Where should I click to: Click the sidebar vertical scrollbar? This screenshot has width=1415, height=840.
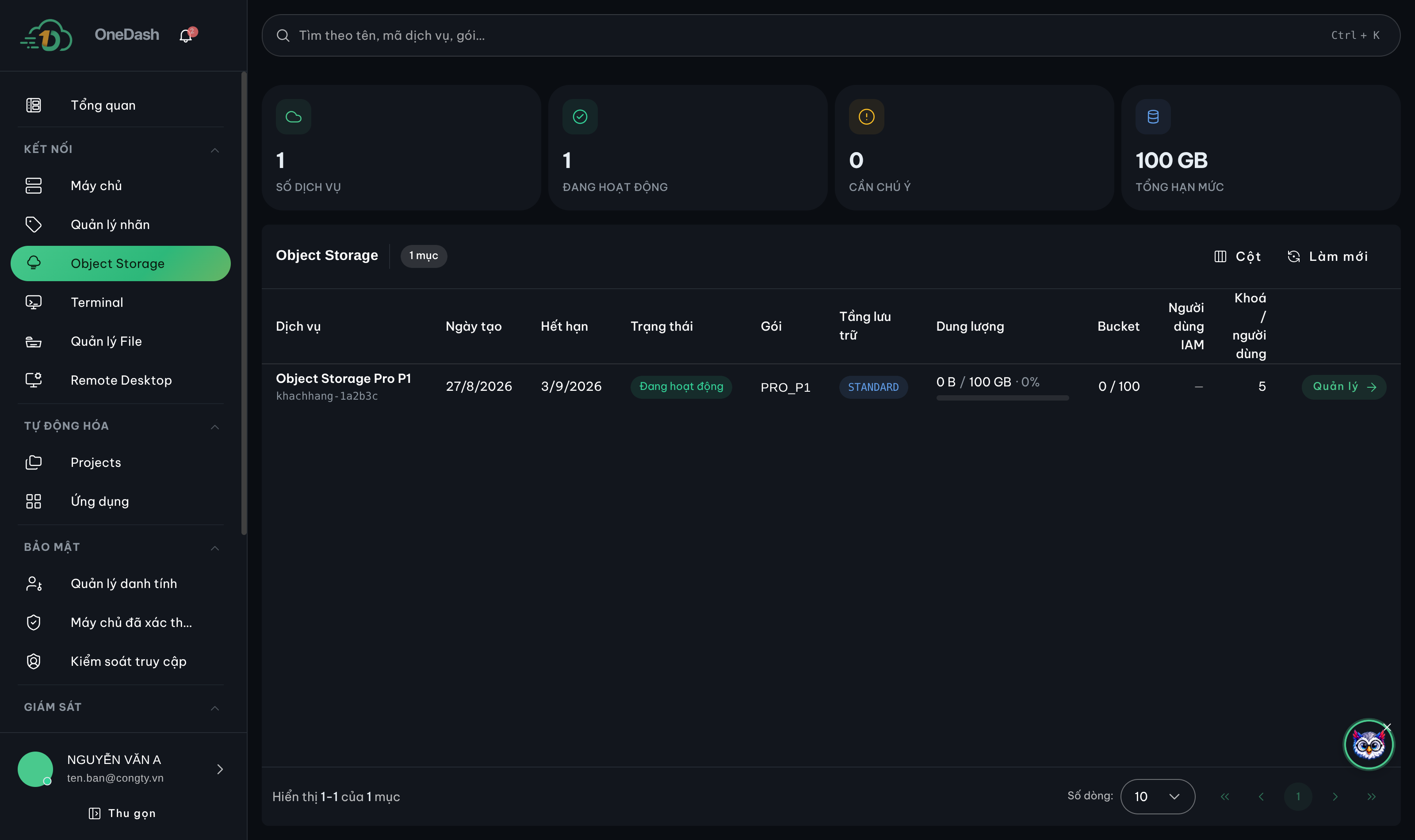coord(244,303)
